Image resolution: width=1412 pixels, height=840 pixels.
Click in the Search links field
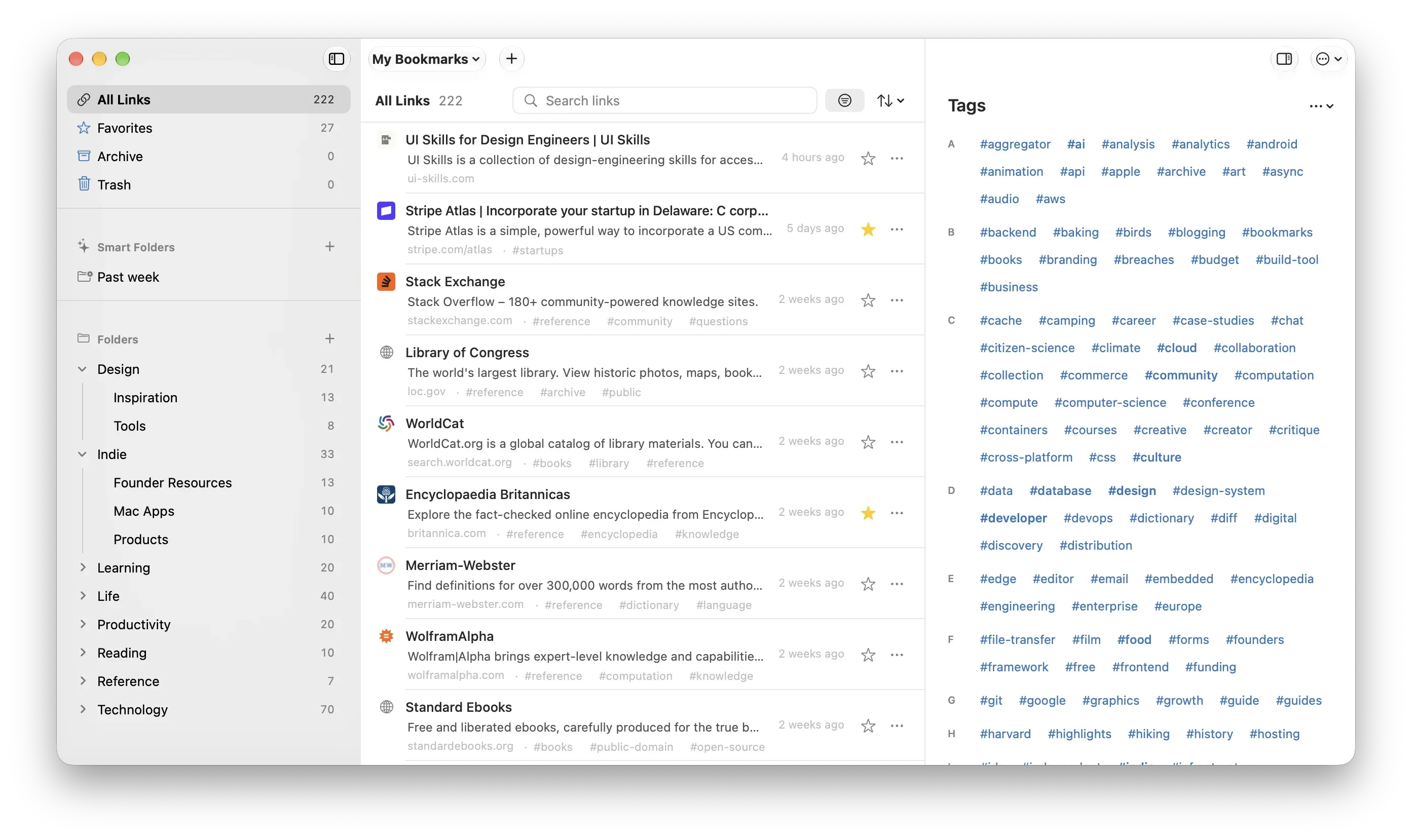(664, 101)
